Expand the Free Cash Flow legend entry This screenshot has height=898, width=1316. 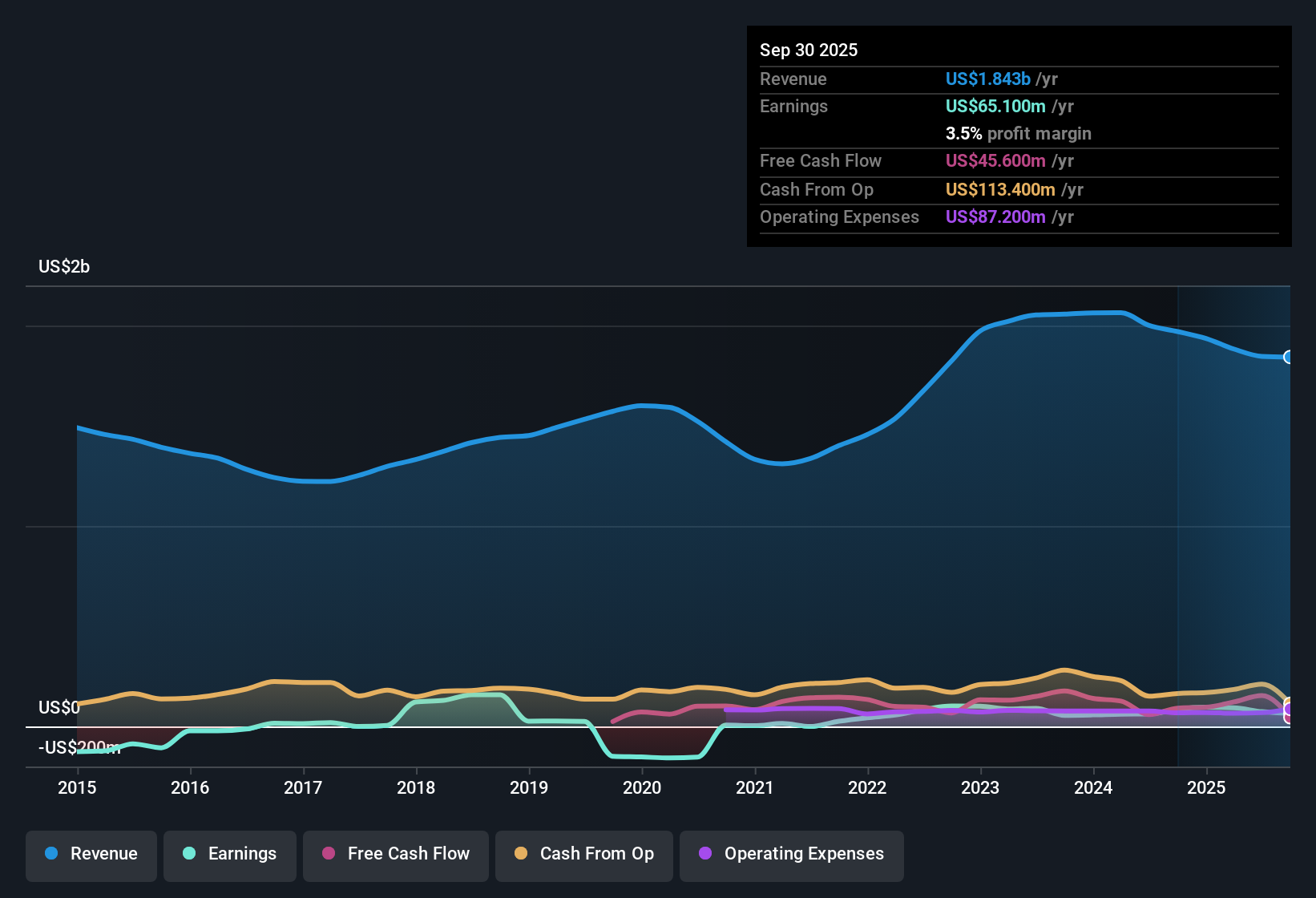click(395, 855)
